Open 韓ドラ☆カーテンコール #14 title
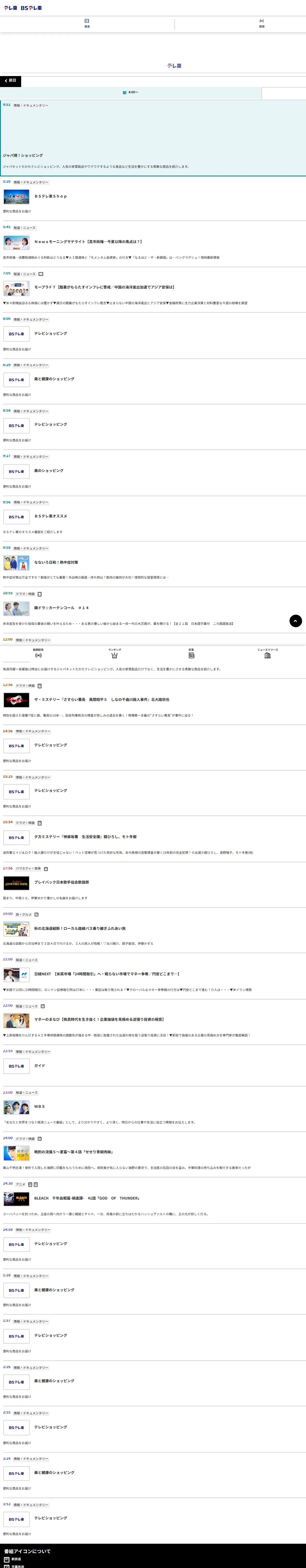The width and height of the screenshot is (306, 1568). pos(61,608)
